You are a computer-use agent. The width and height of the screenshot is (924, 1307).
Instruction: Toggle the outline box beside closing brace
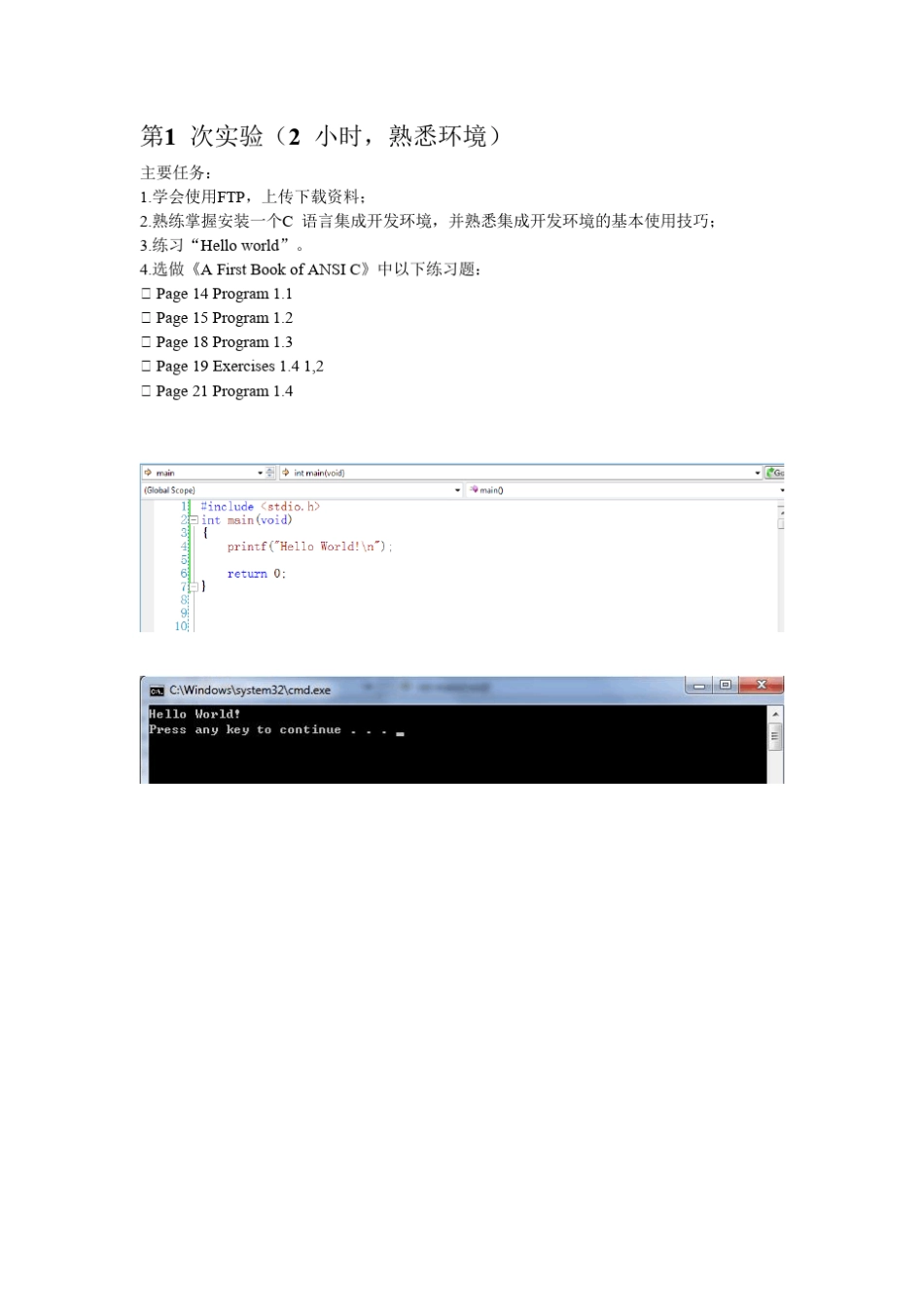click(194, 586)
